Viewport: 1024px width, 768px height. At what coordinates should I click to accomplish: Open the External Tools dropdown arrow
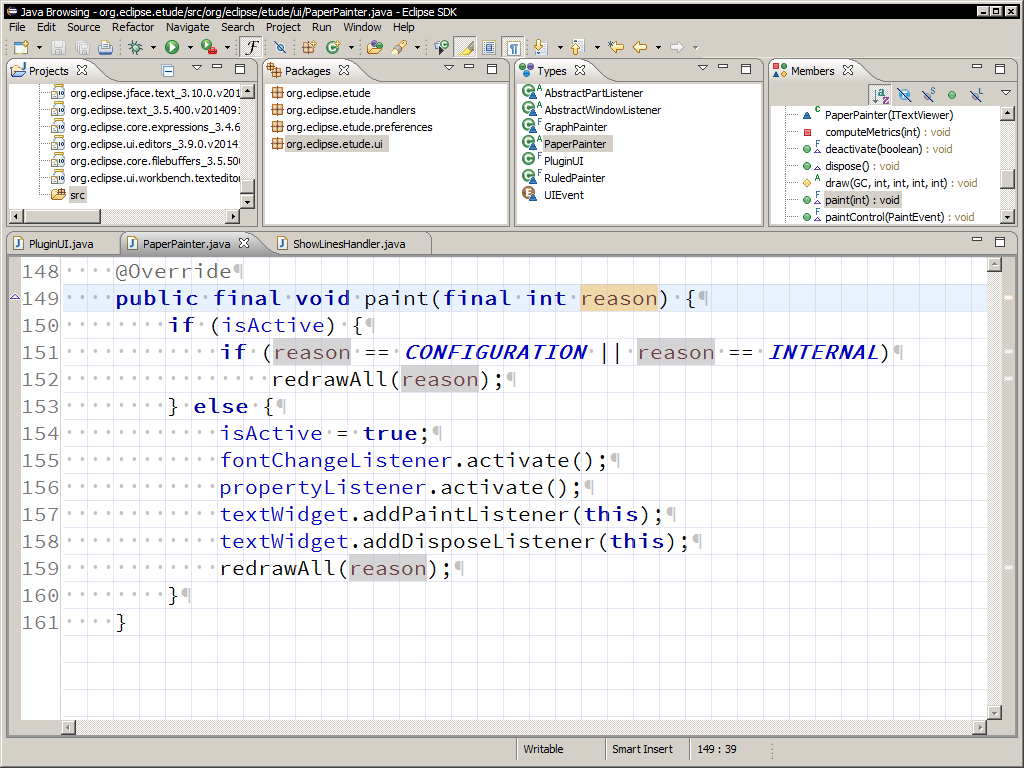227,48
